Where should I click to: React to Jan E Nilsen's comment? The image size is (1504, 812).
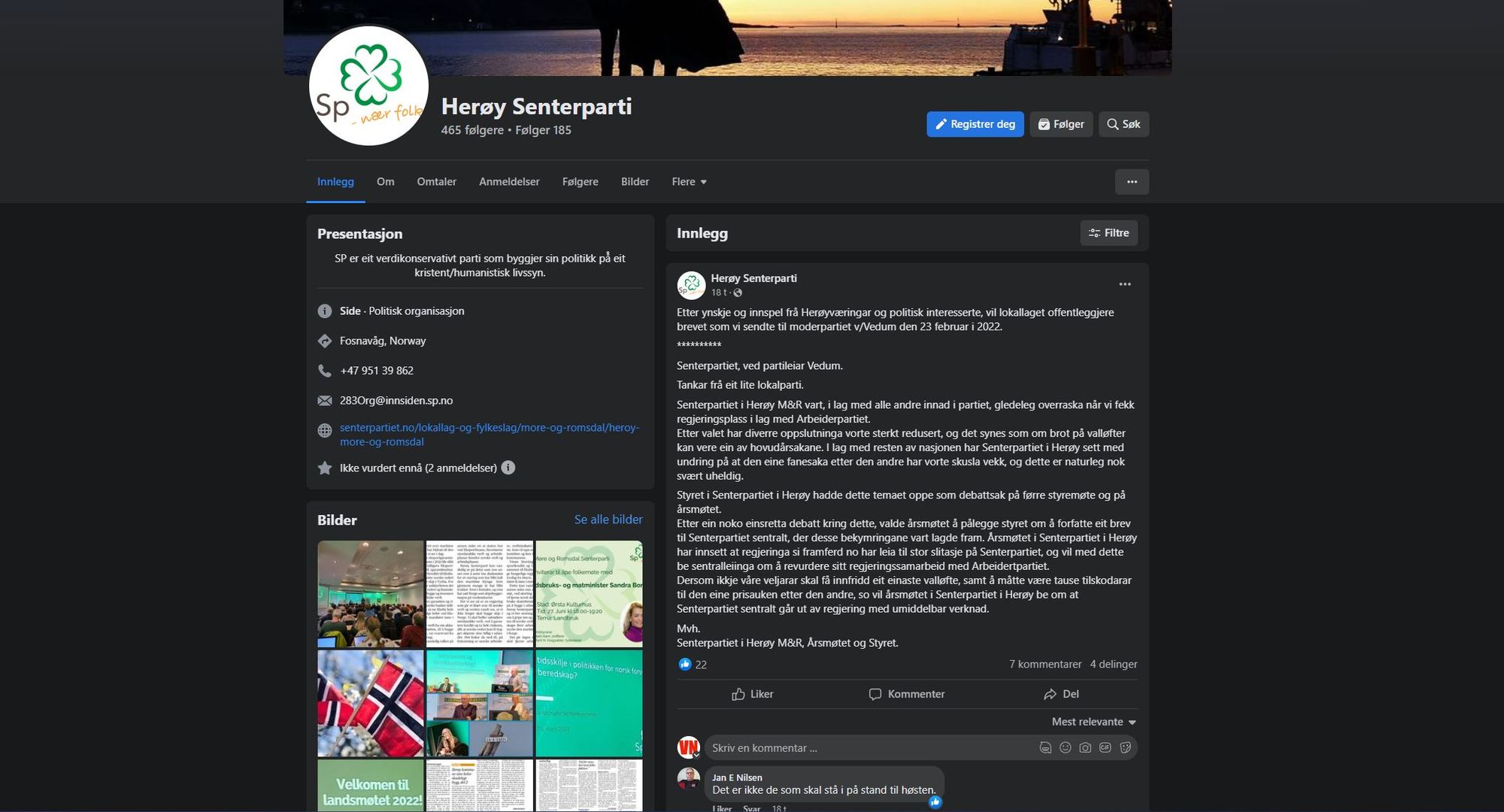[721, 808]
